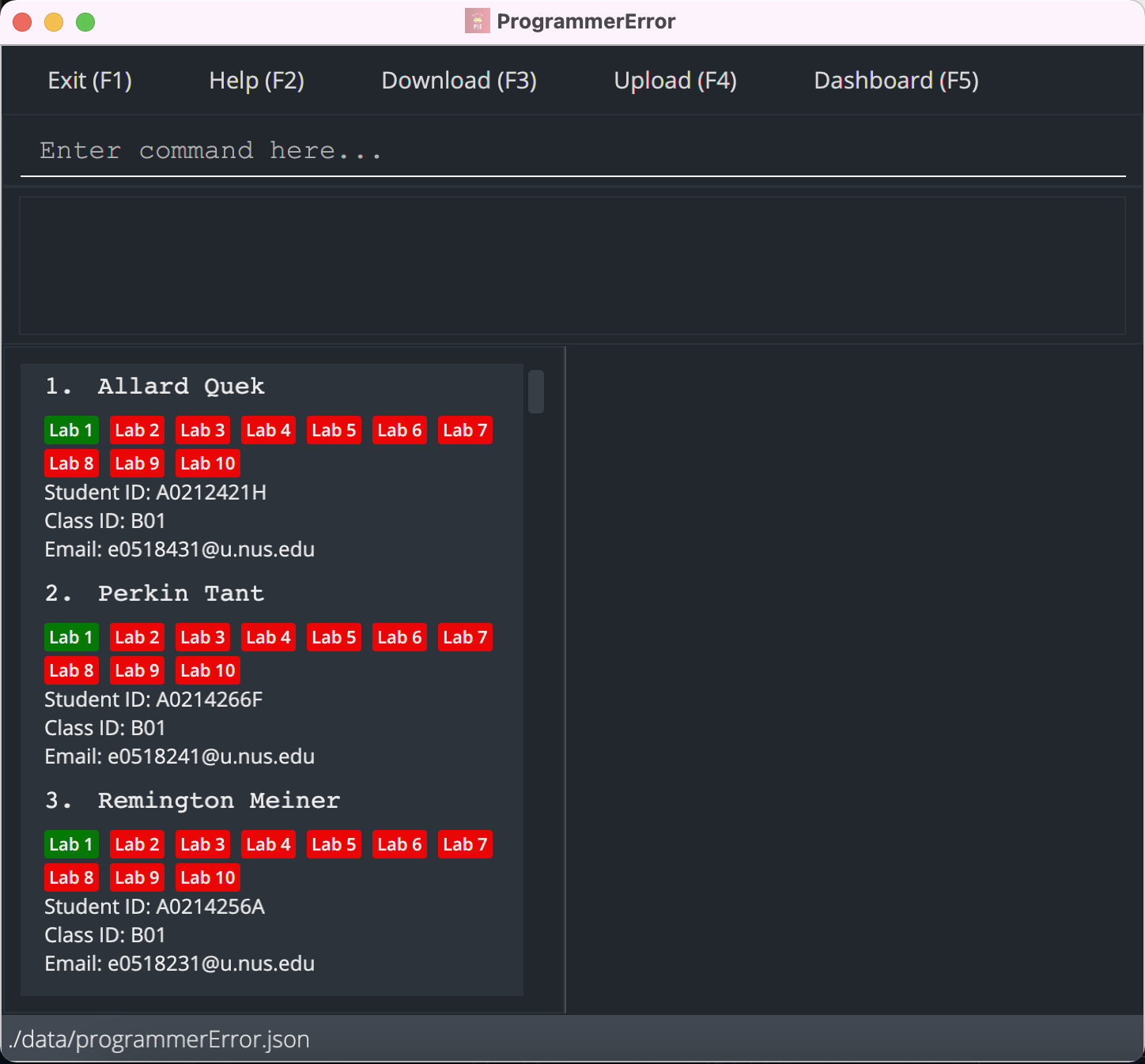The image size is (1145, 1064).
Task: Click Student ID: A0214256A text
Action: [154, 907]
